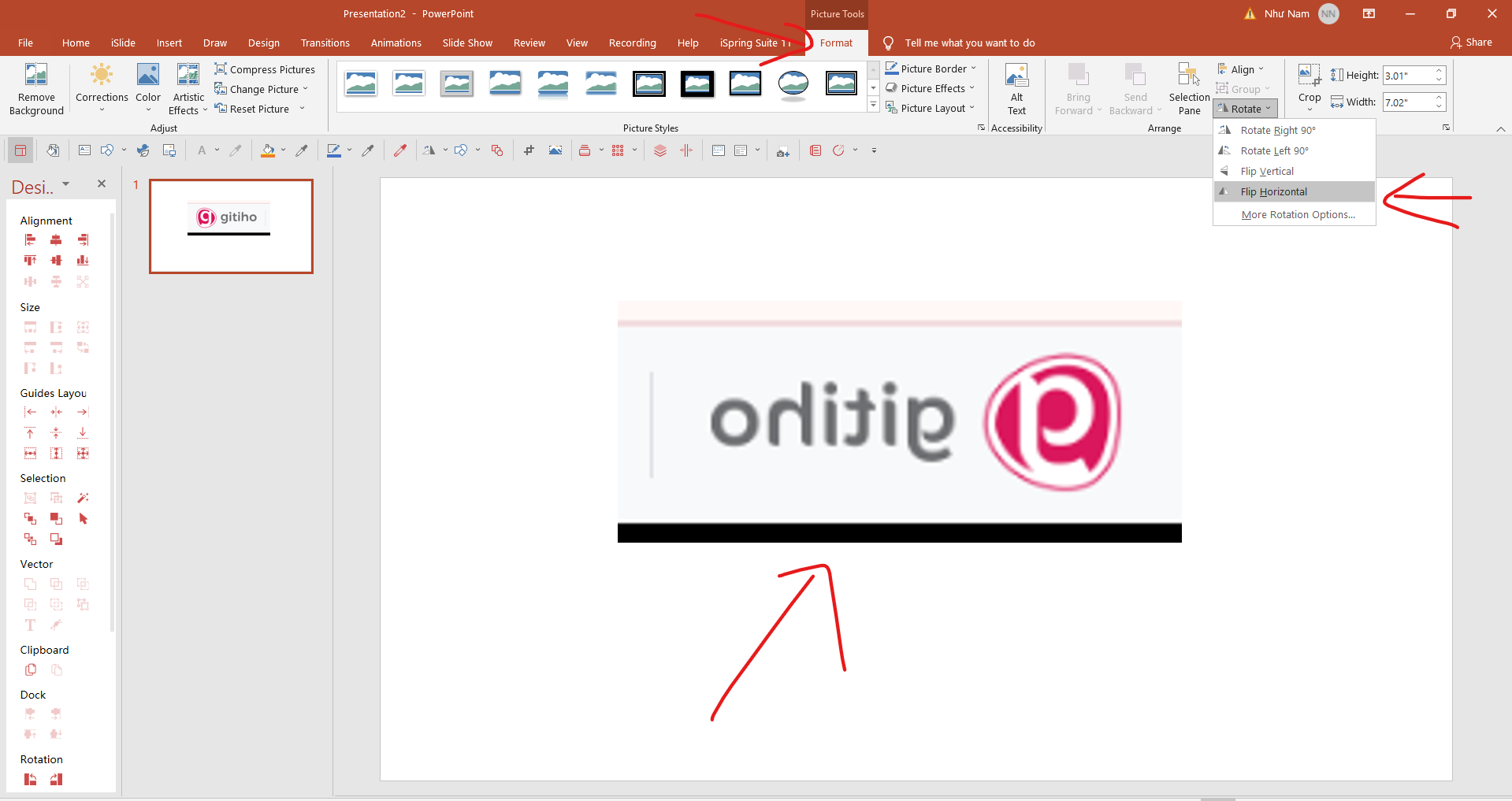Viewport: 1512px width, 801px height.
Task: Open iSlide tab
Action: click(123, 43)
